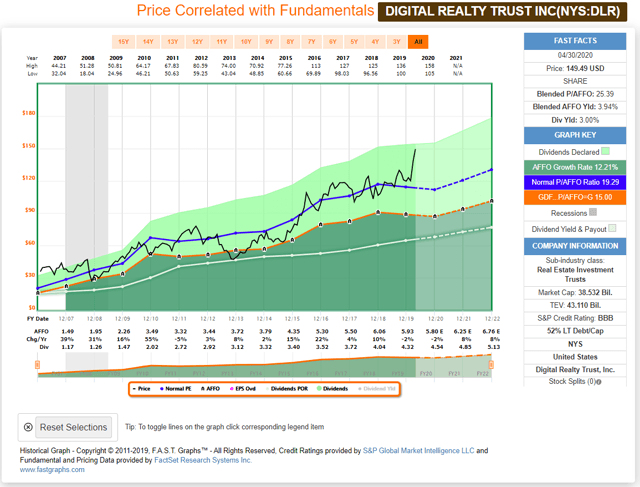The width and height of the screenshot is (640, 487).
Task: Click the FY20 label in range slider
Action: [426, 374]
